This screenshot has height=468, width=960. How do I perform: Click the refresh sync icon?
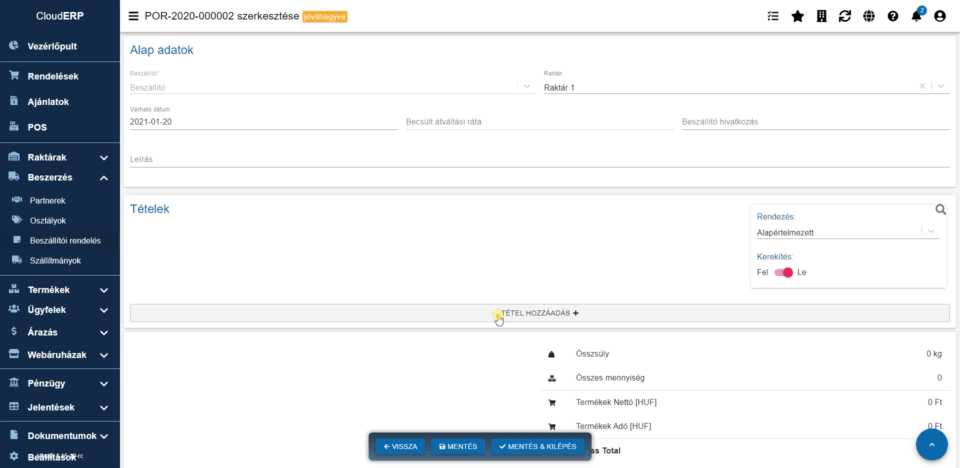845,17
